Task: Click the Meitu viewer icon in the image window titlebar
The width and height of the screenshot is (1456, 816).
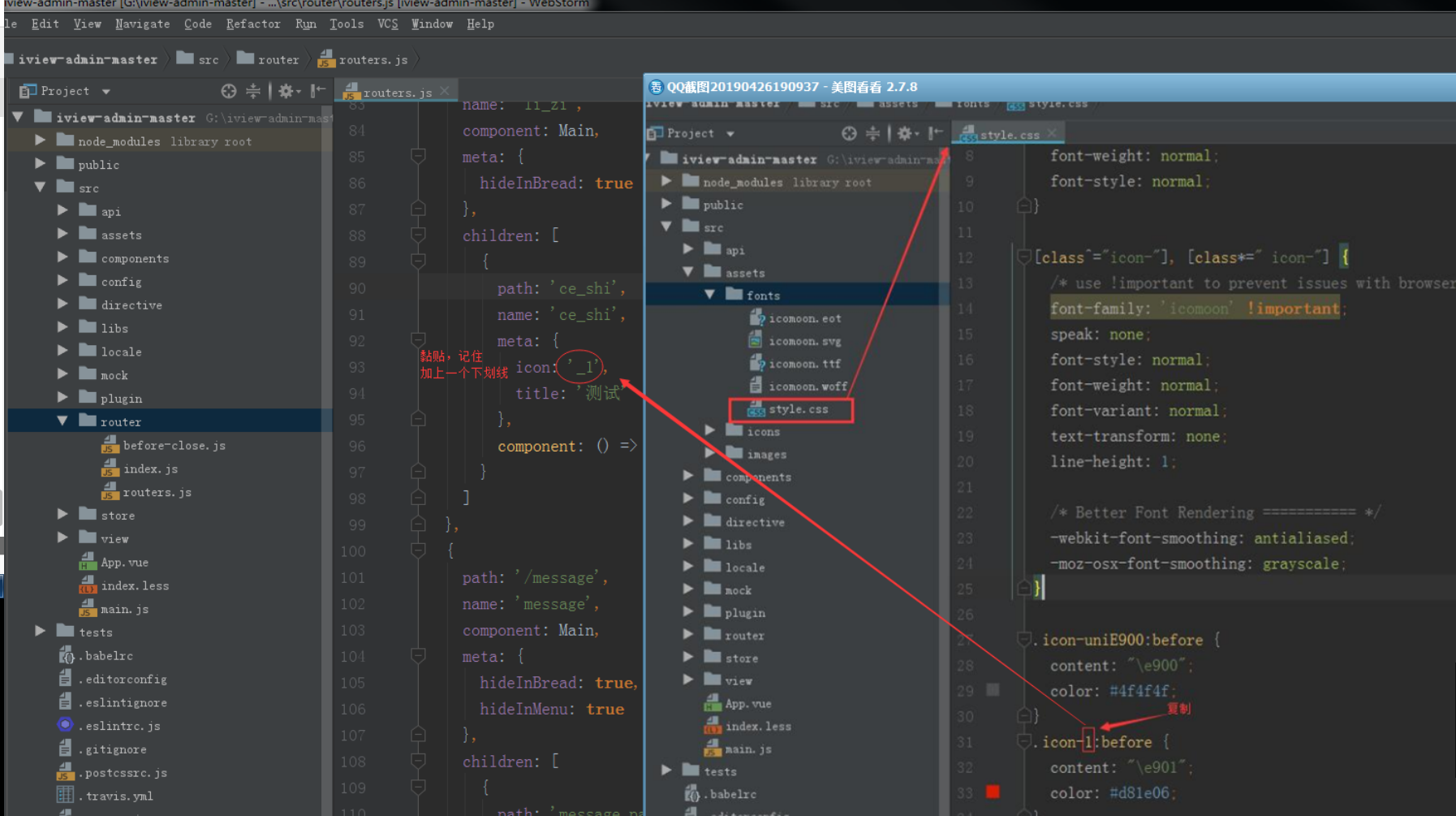Action: pos(655,86)
